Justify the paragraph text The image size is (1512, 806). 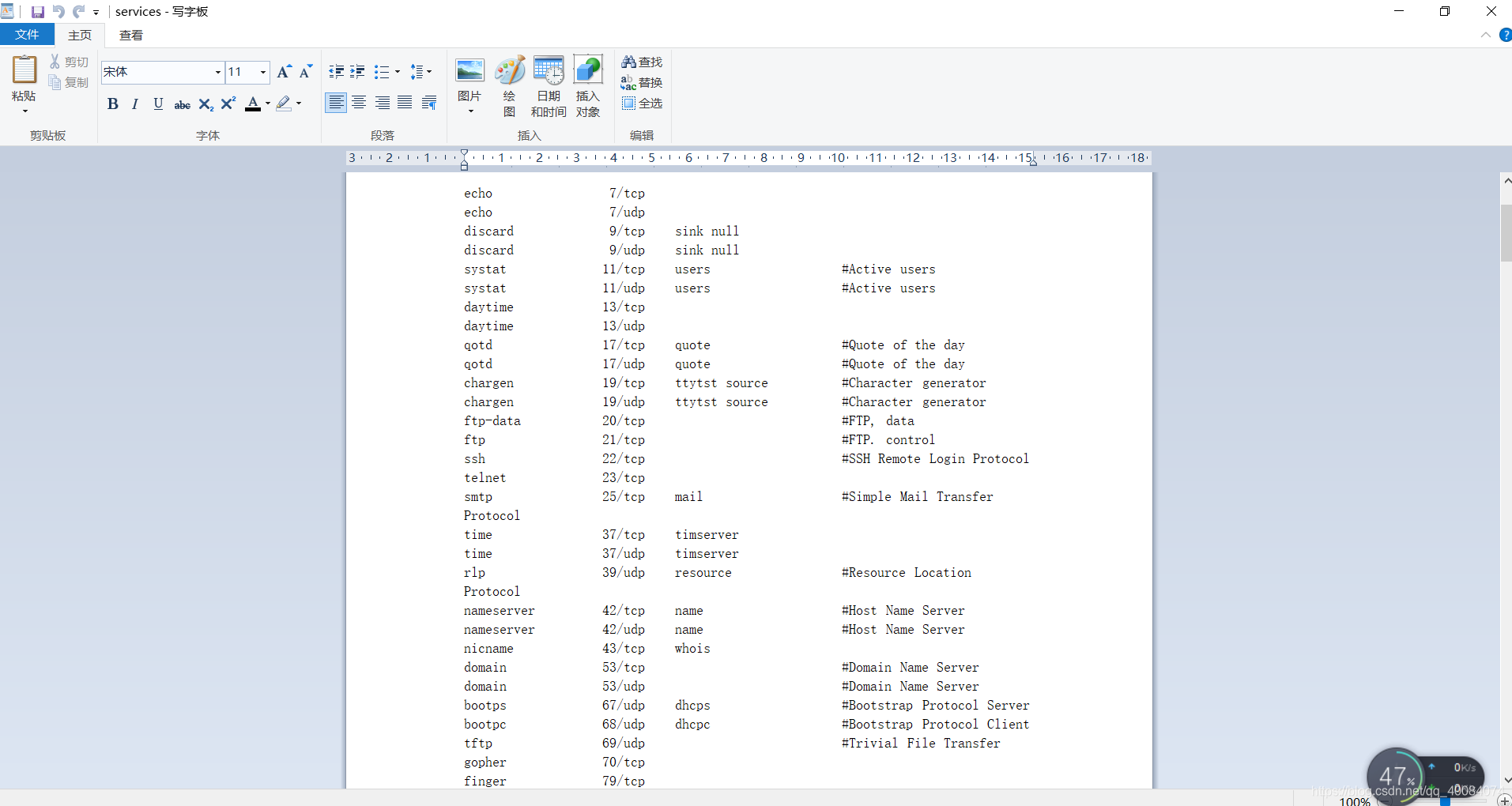point(405,103)
